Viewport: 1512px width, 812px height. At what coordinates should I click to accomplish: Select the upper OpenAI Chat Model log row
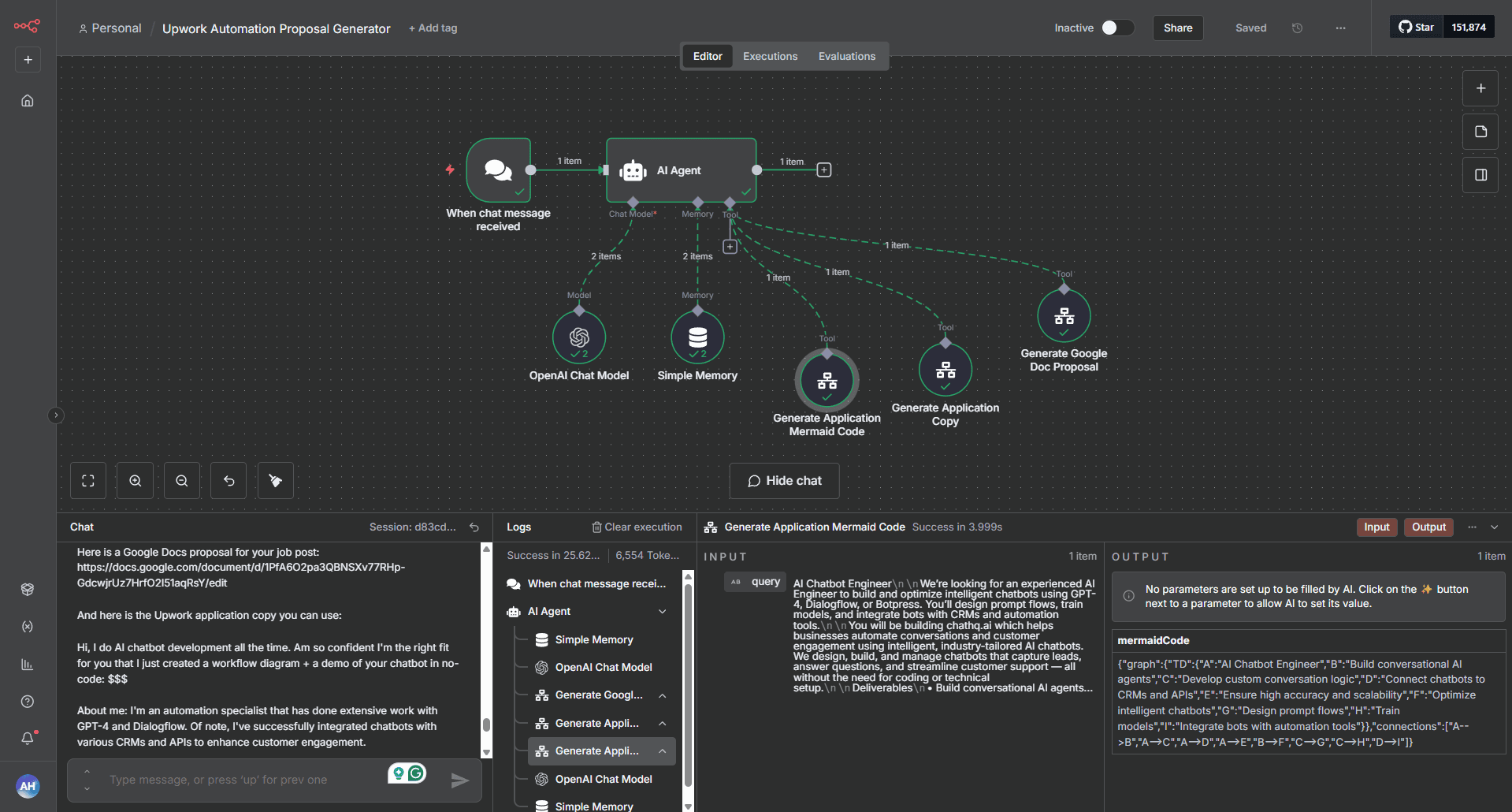tap(604, 668)
